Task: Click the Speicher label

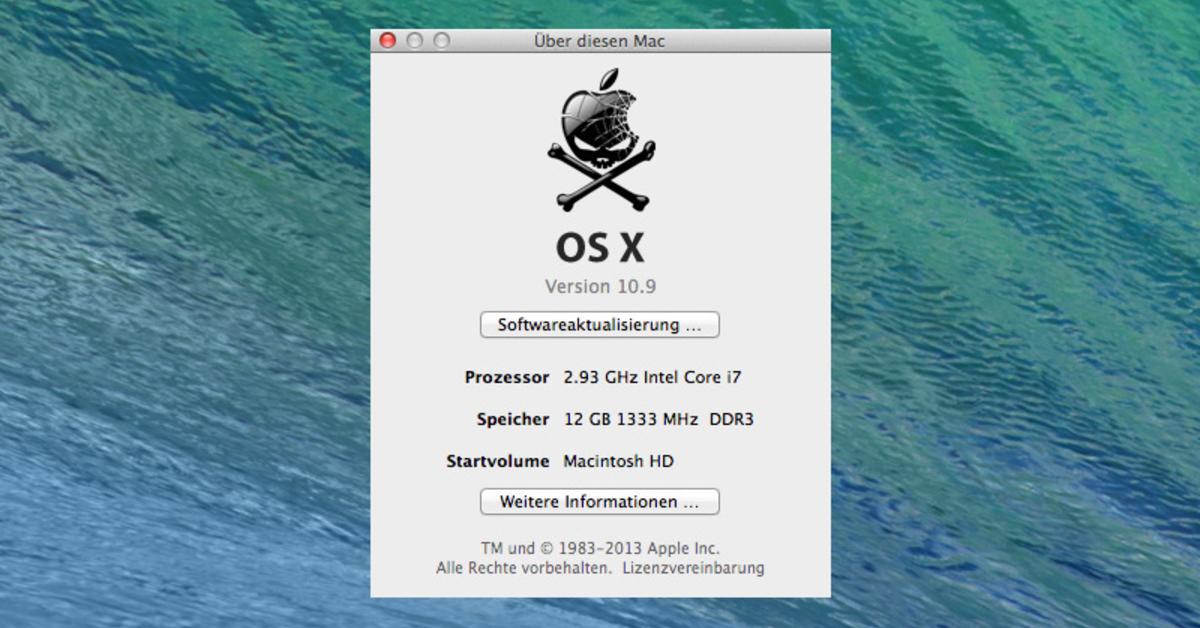Action: pyautogui.click(x=513, y=419)
